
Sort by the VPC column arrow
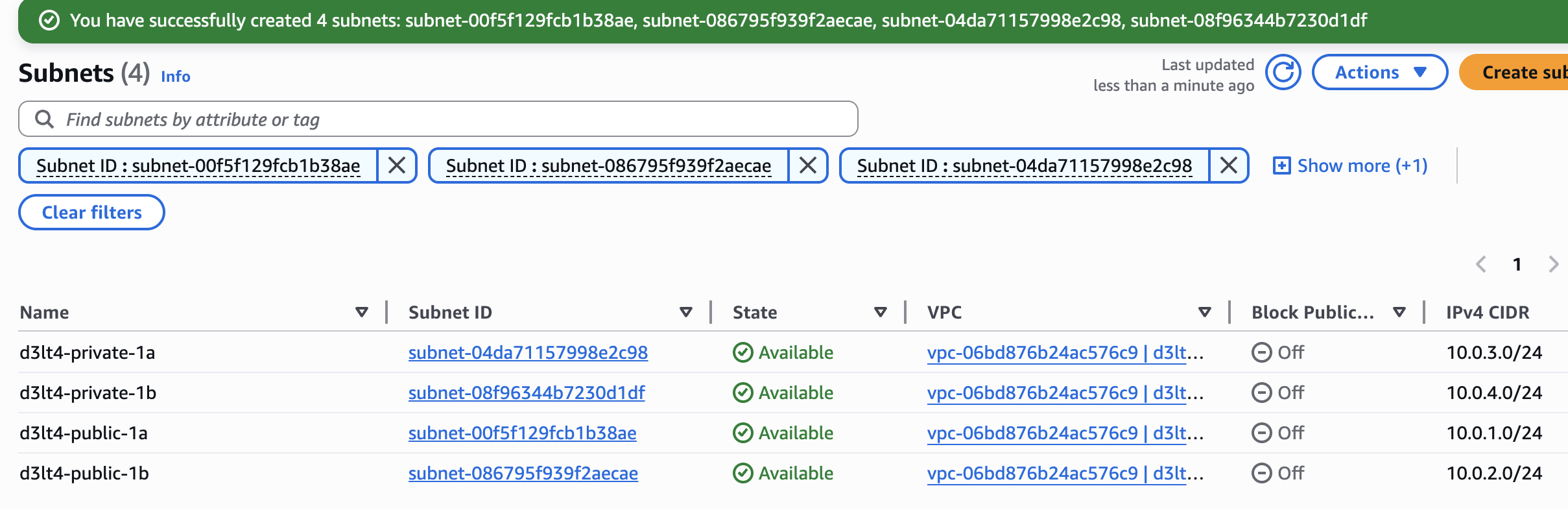pyautogui.click(x=1204, y=312)
